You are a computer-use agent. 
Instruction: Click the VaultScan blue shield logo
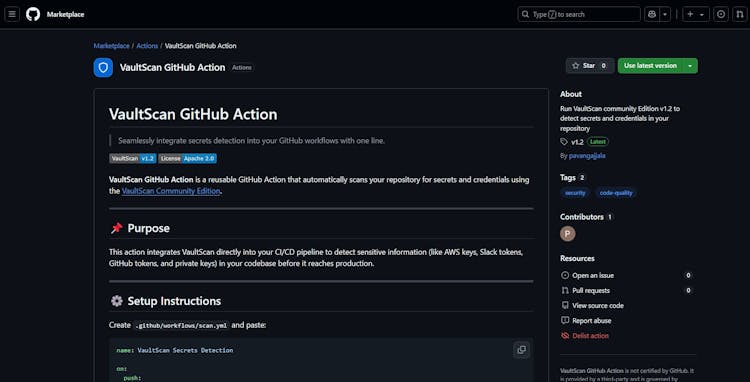(103, 67)
